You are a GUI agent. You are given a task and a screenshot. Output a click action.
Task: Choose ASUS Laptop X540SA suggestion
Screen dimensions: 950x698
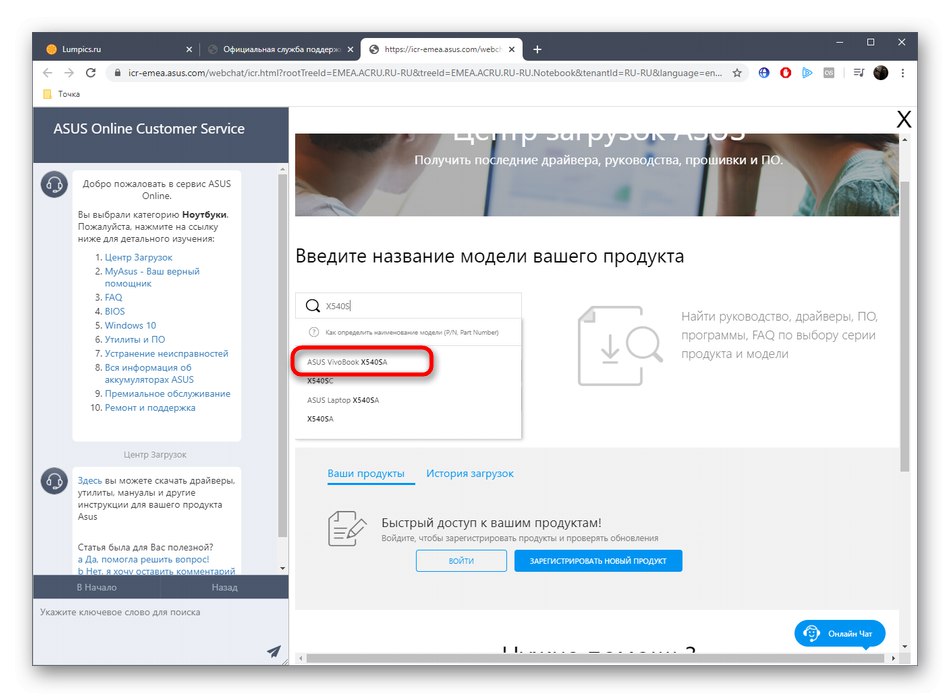[343, 400]
